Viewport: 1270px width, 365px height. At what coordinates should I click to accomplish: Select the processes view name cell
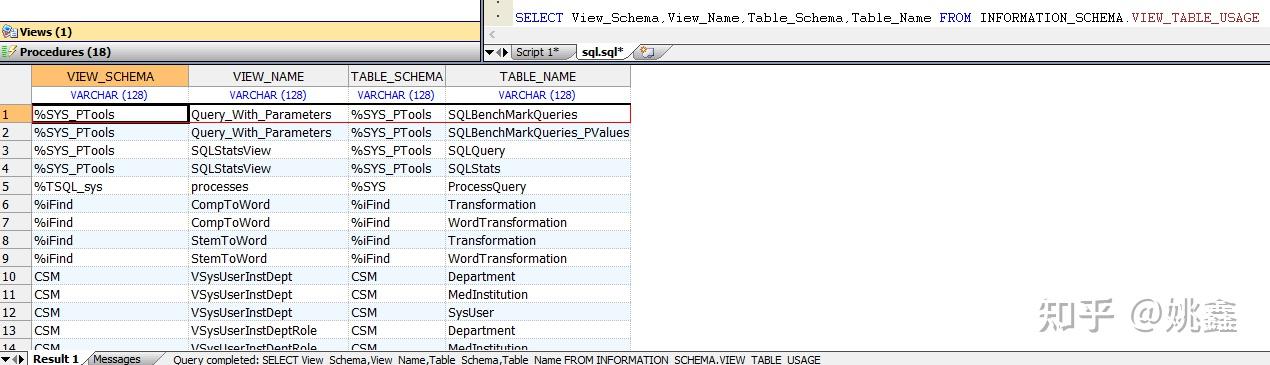pos(268,186)
